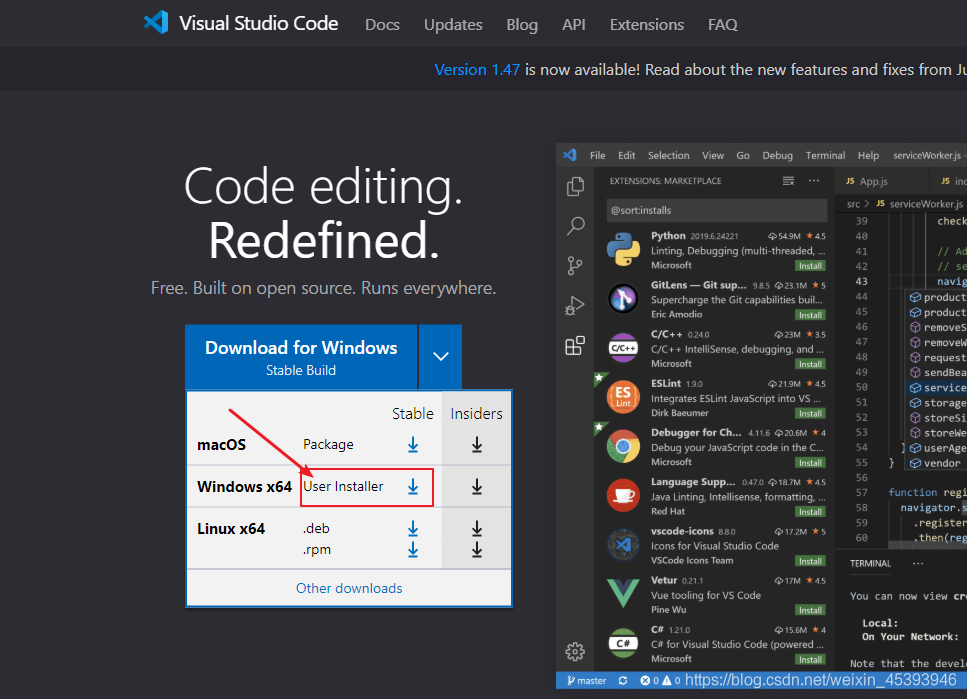Install the Vetur extension
This screenshot has width=967, height=699.
810,611
